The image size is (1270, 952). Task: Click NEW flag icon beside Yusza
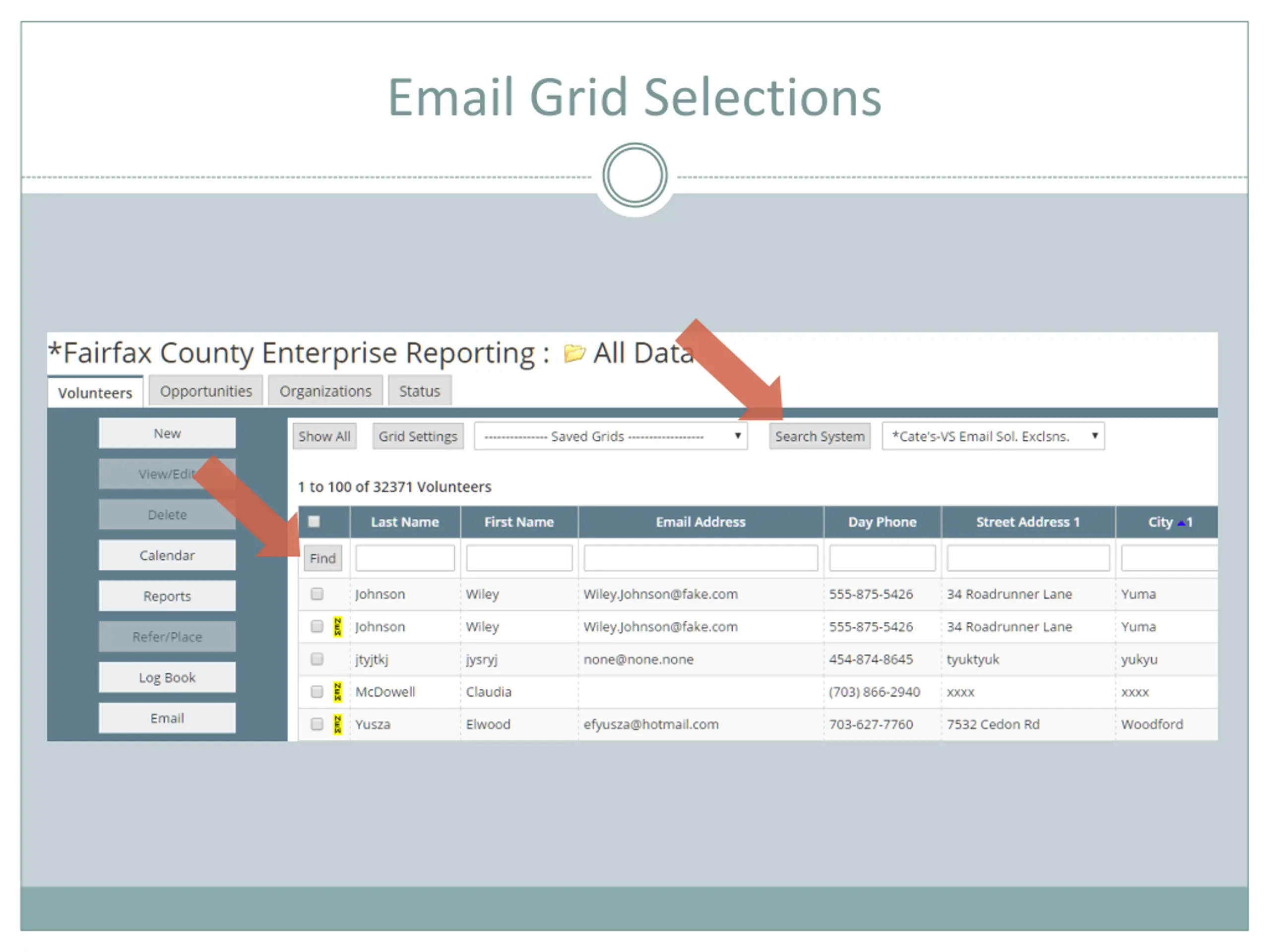[338, 724]
